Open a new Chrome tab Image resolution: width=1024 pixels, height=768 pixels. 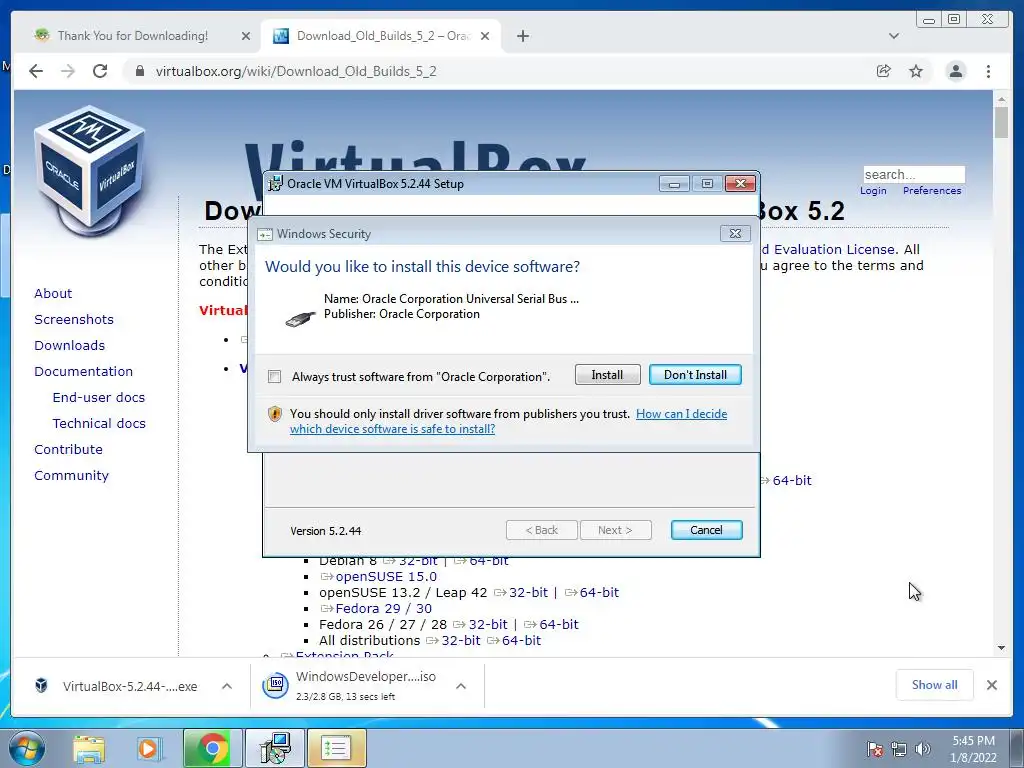click(522, 36)
